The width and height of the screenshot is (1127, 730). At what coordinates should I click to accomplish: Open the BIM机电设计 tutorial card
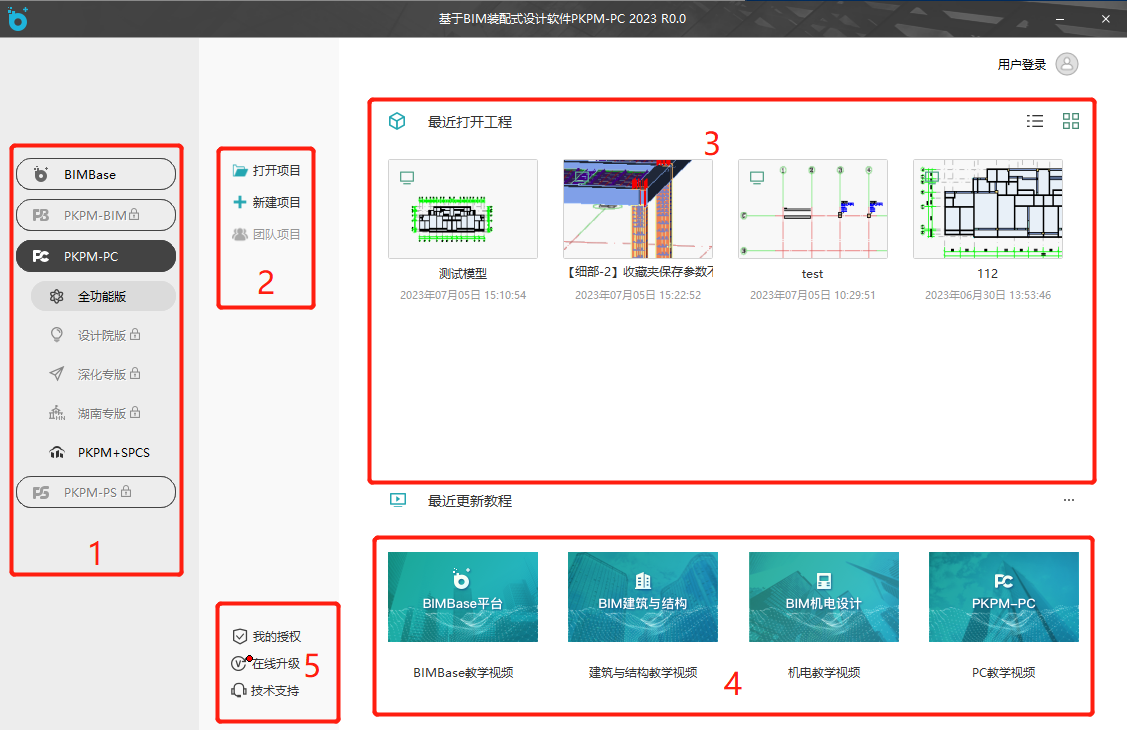pyautogui.click(x=824, y=597)
